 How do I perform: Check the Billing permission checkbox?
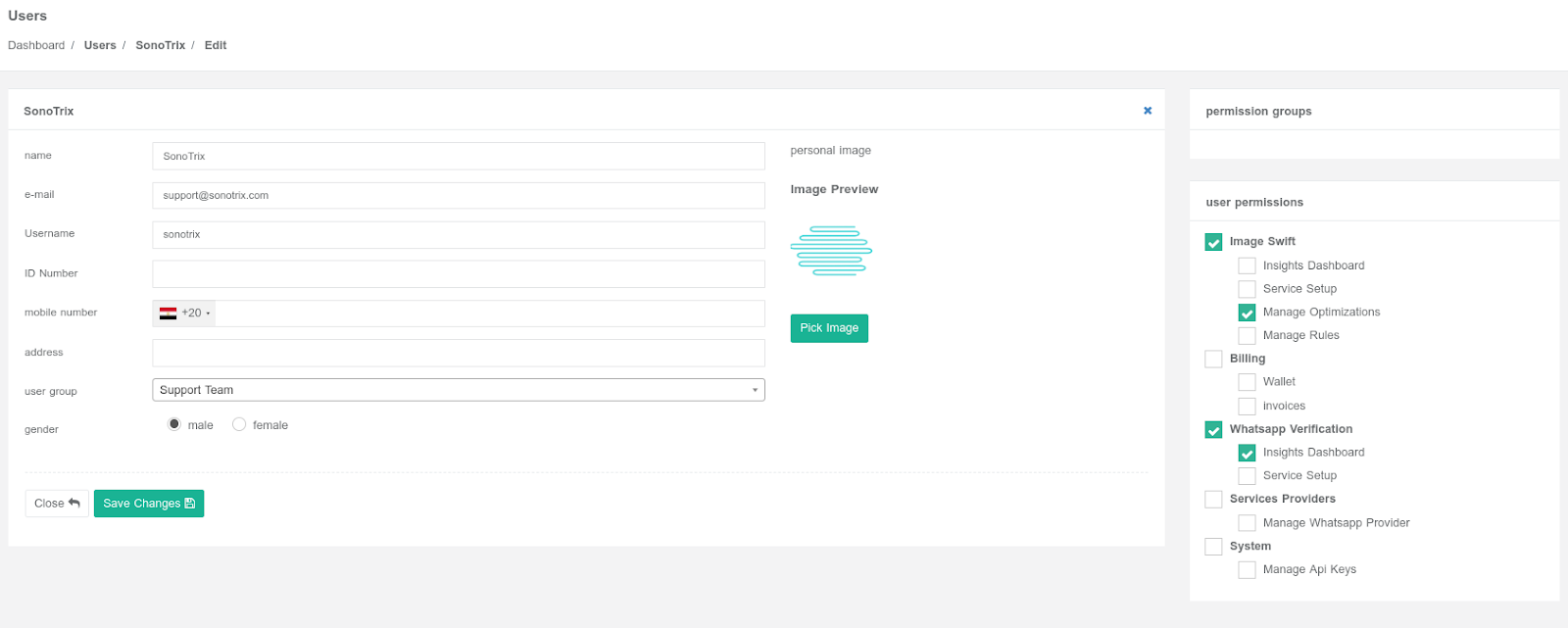(1213, 360)
